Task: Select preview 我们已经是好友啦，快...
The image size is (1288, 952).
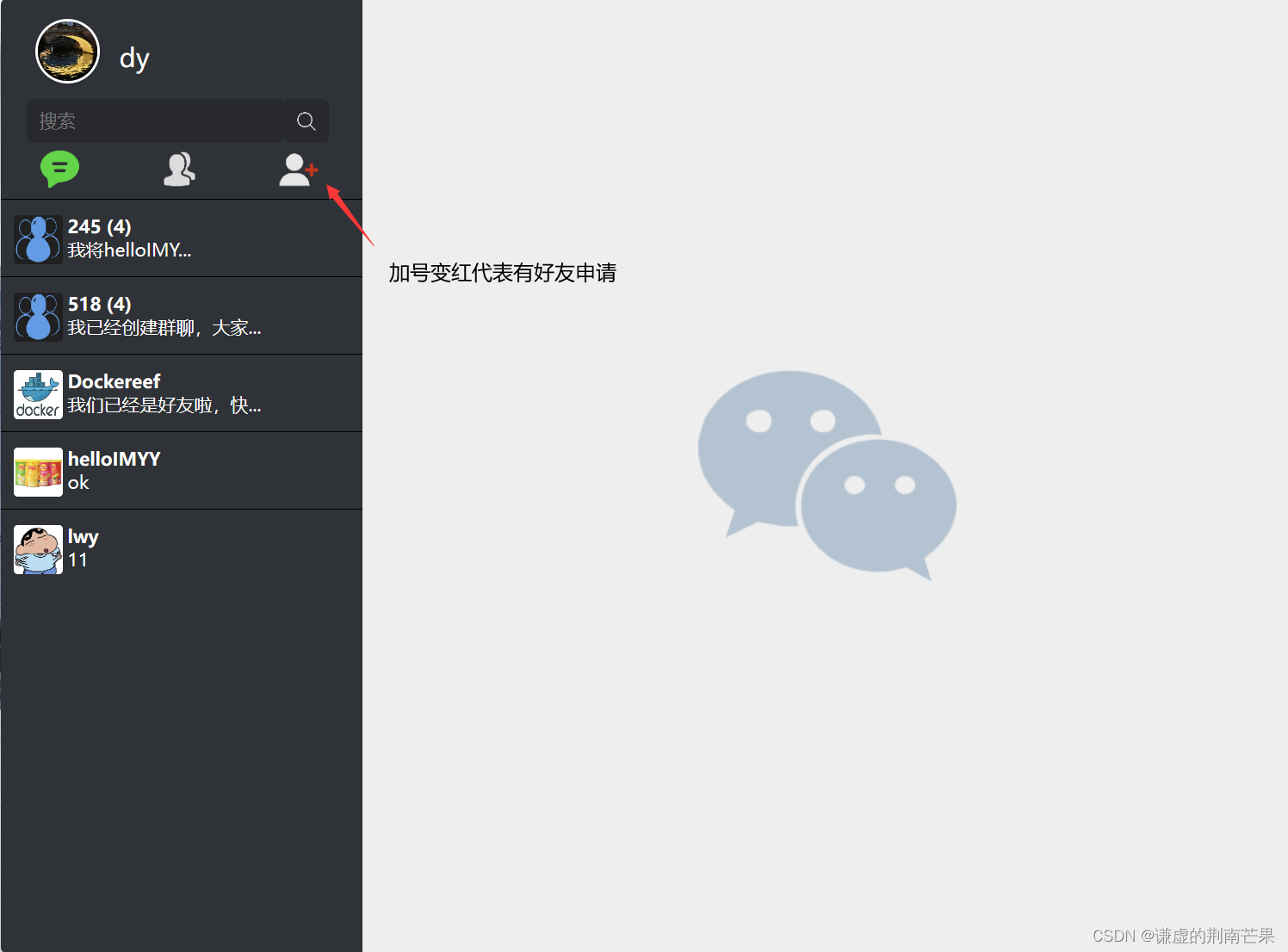Action: click(164, 405)
